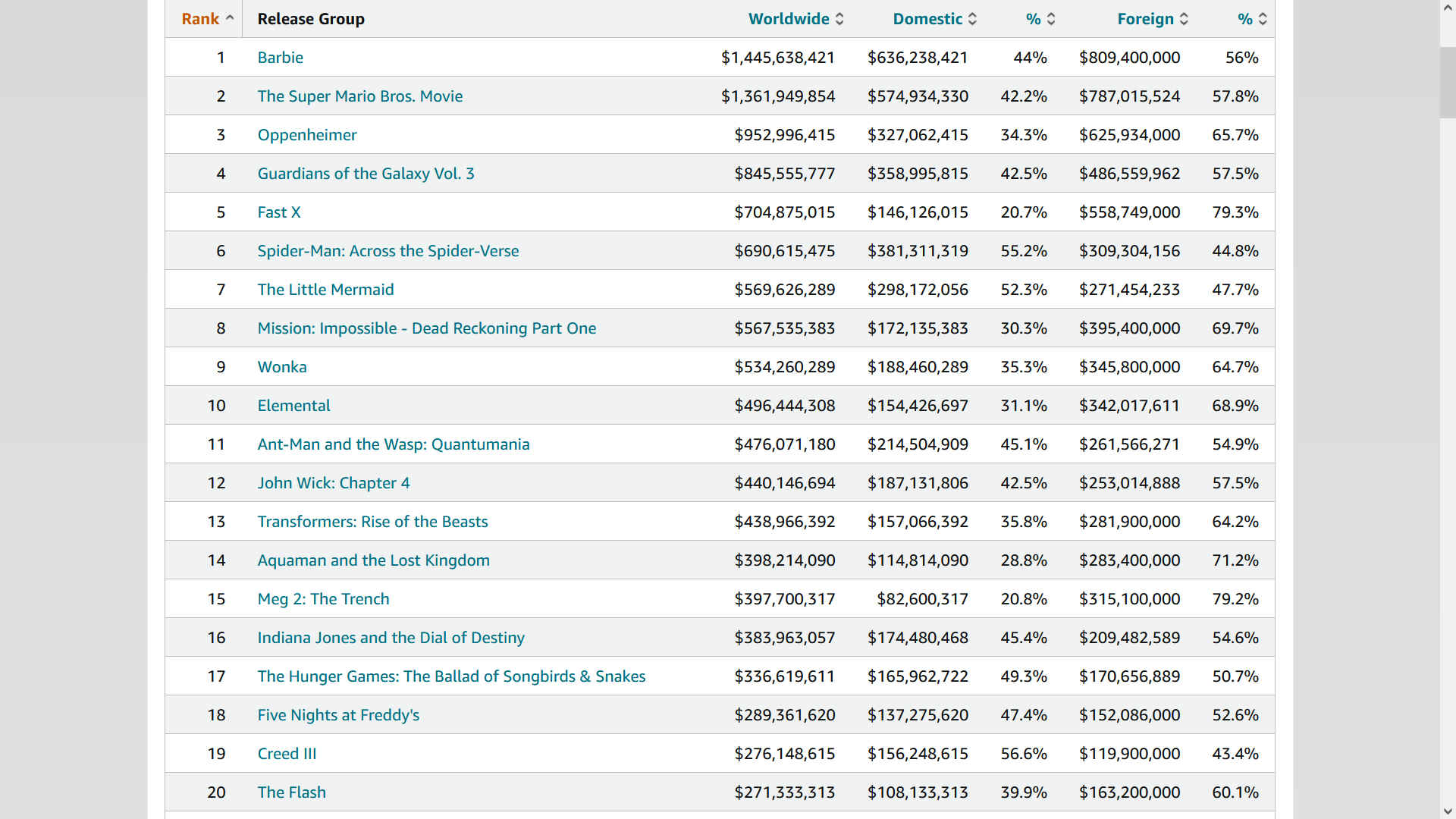Viewport: 1456px width, 819px height.
Task: Click the vertical scrollbar thumb
Action: (1448, 82)
